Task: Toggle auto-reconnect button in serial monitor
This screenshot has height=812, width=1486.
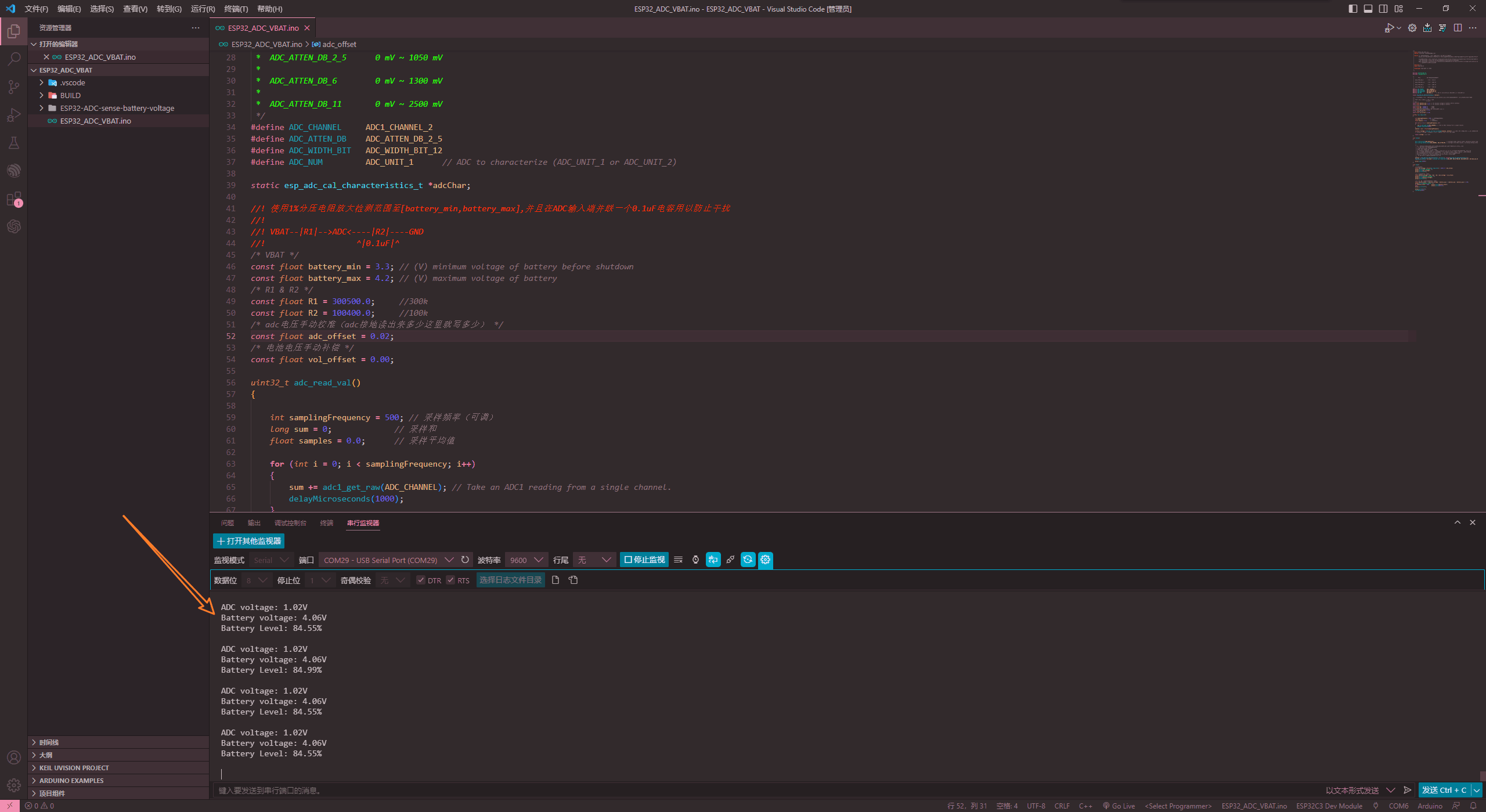Action: click(748, 560)
